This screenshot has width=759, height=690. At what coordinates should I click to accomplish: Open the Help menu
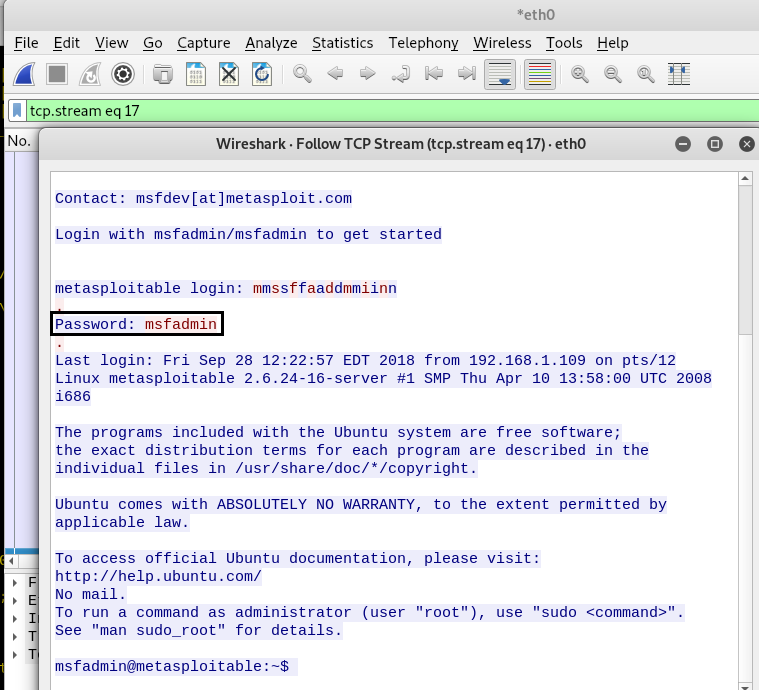pos(612,43)
